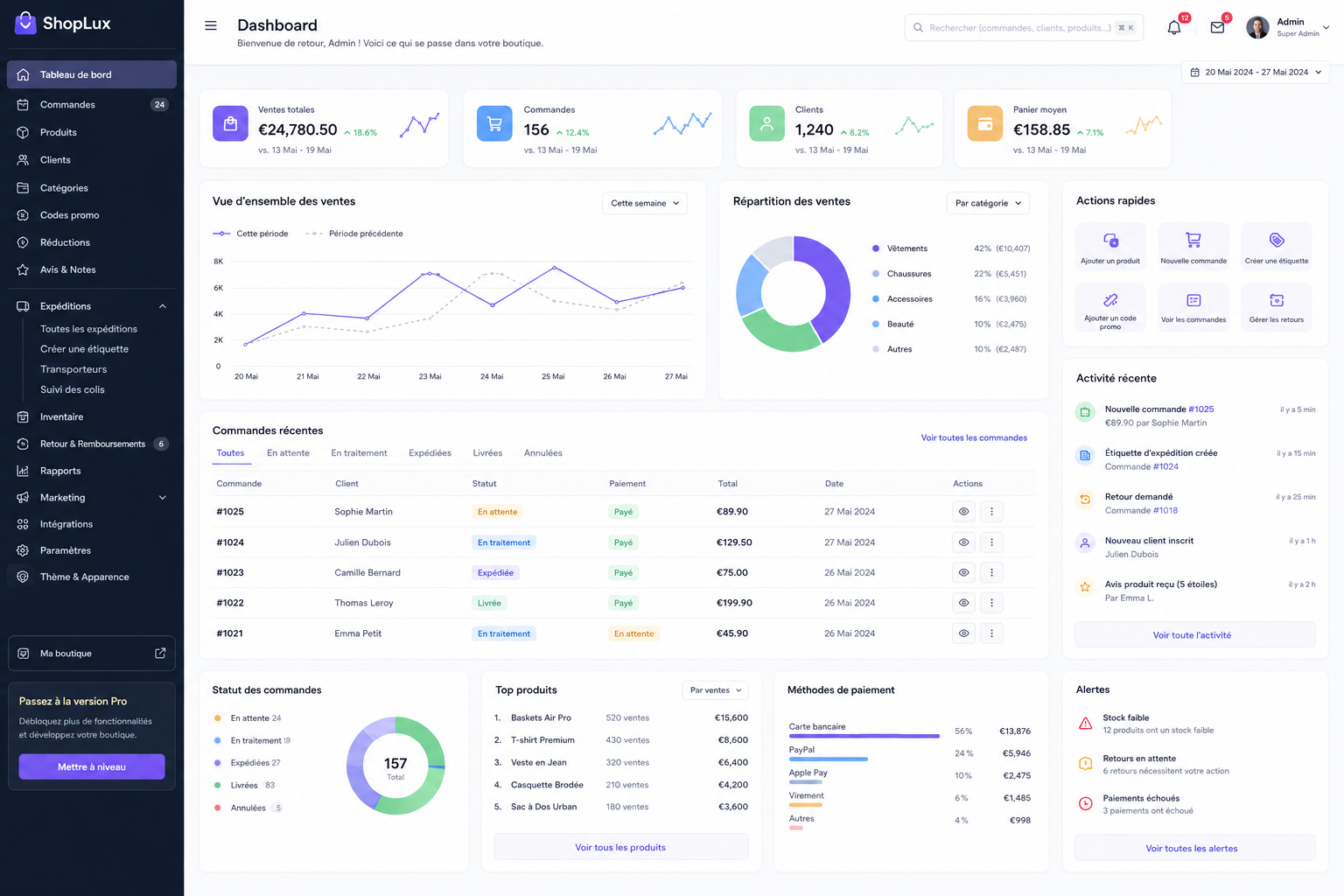The height and width of the screenshot is (896, 1344).
Task: Open the messages envelope icon
Action: [1217, 28]
